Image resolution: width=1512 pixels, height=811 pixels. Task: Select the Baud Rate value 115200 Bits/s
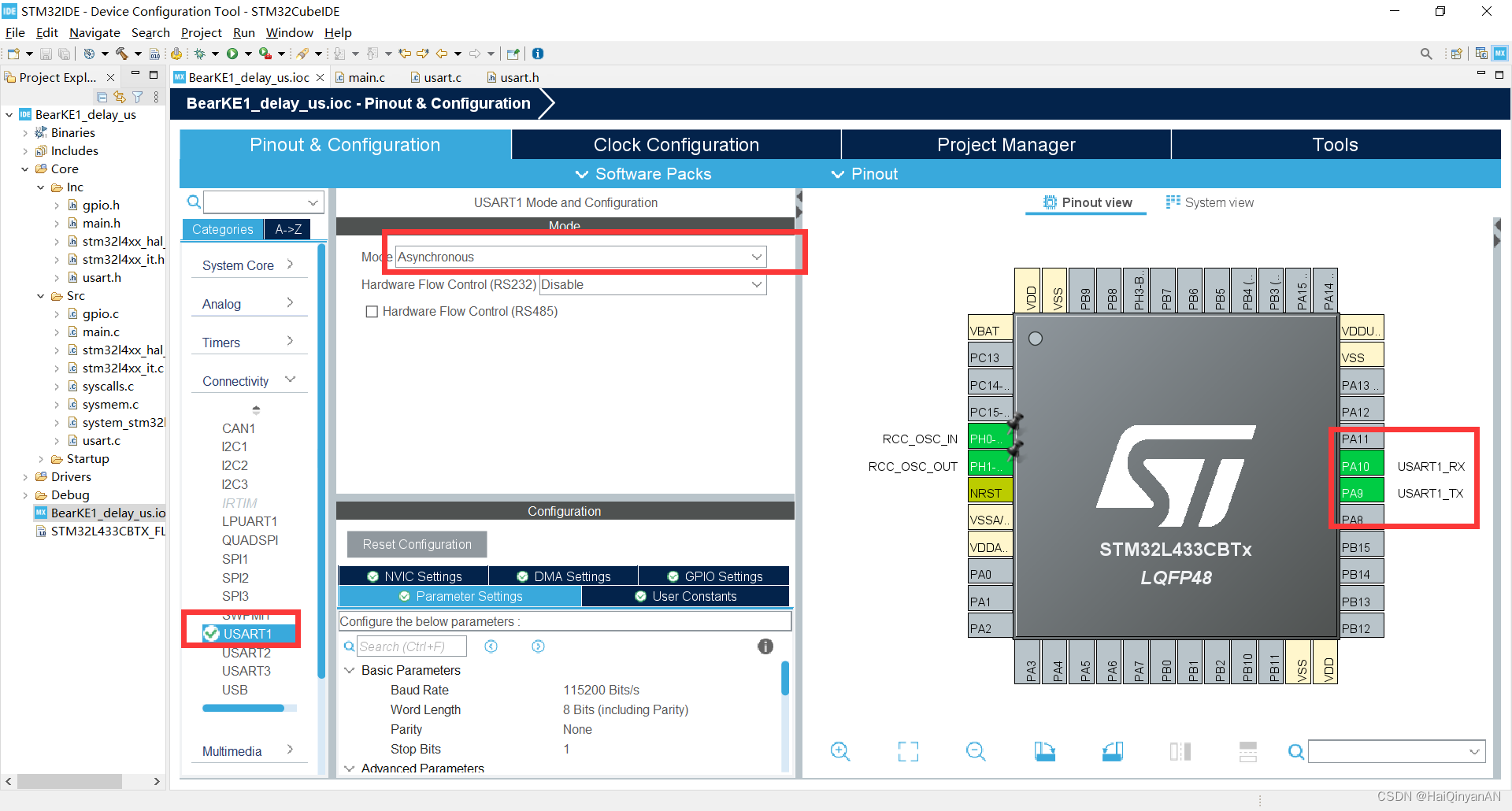pos(601,691)
